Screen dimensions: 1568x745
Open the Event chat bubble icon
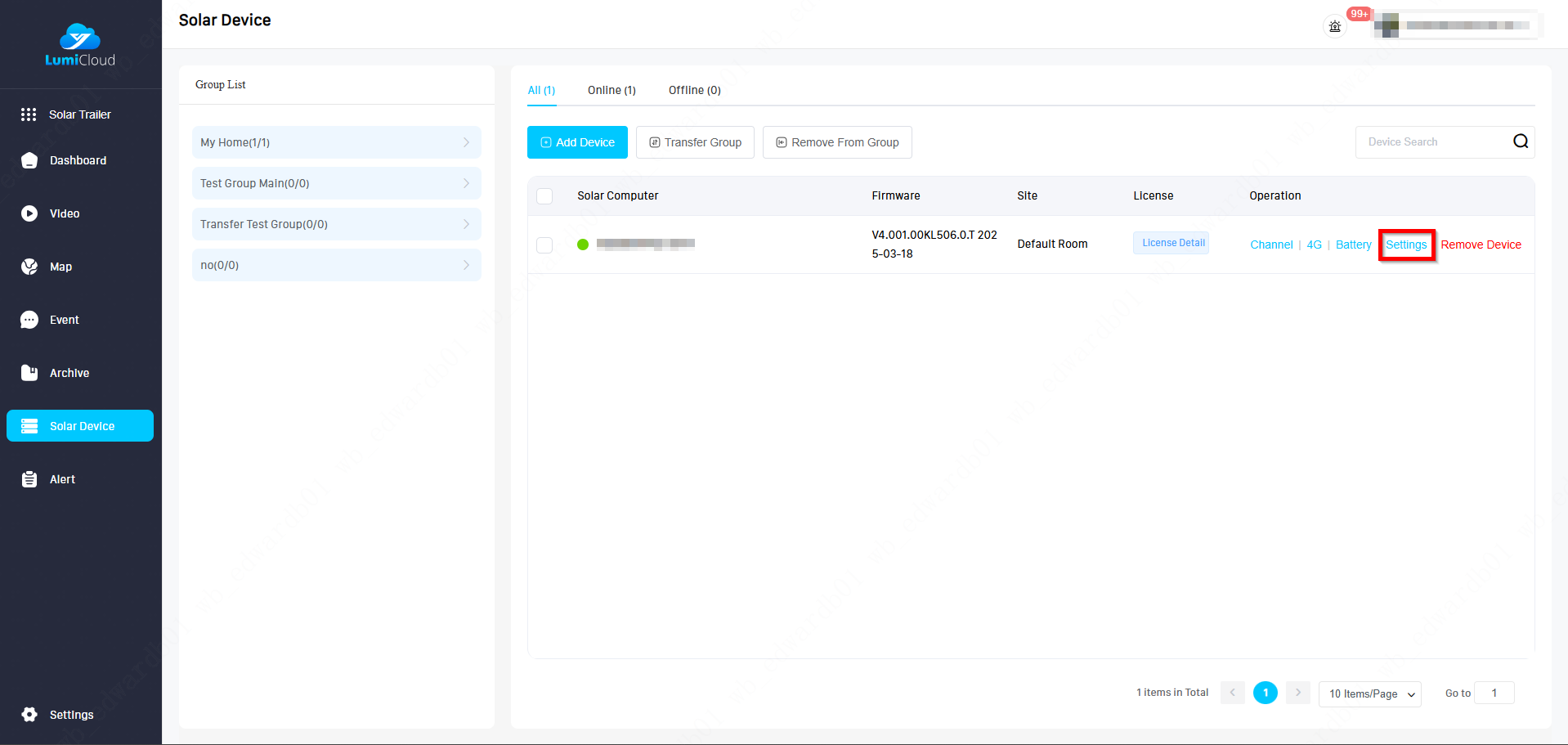pyautogui.click(x=29, y=320)
